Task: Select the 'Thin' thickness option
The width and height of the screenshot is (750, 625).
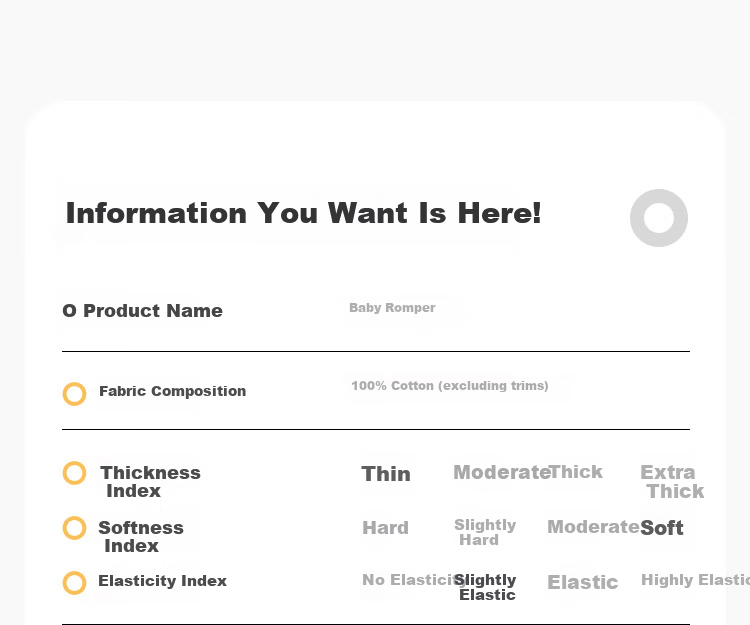Action: 386,474
